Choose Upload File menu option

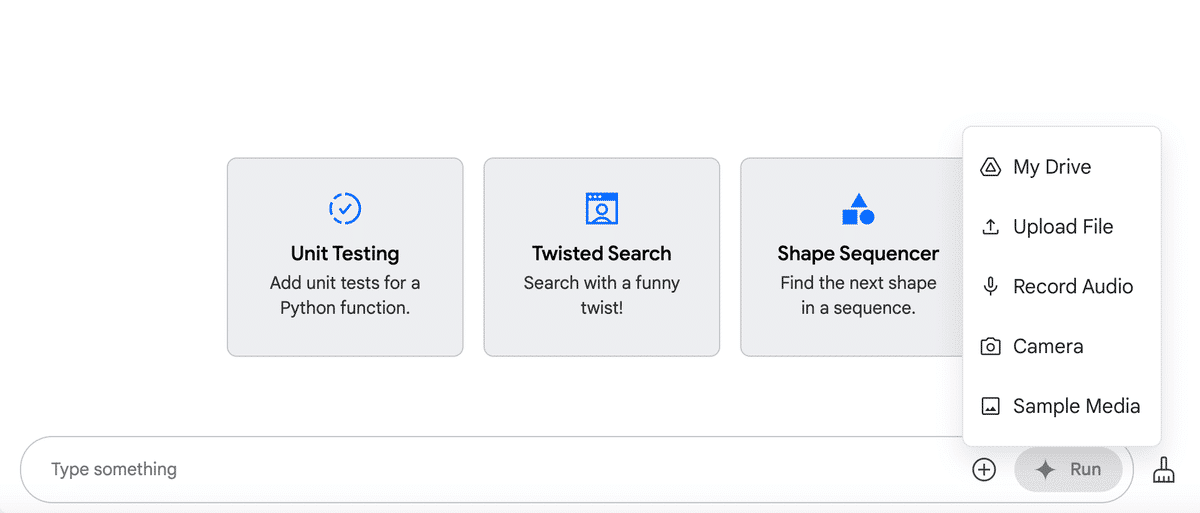click(1062, 227)
